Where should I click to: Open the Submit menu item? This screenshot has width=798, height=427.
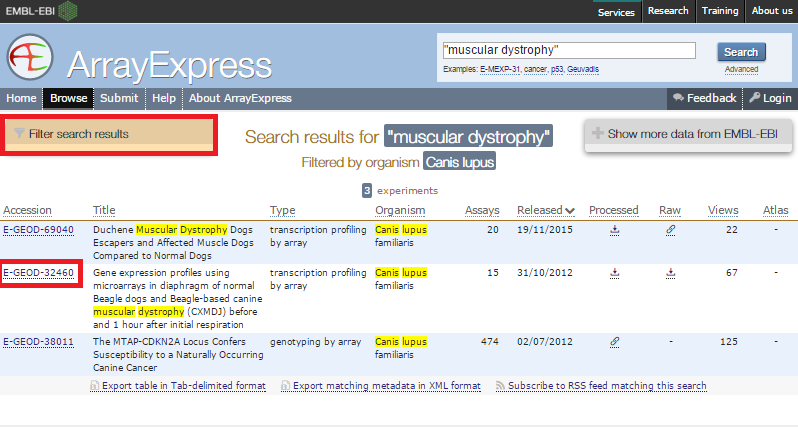(x=119, y=98)
